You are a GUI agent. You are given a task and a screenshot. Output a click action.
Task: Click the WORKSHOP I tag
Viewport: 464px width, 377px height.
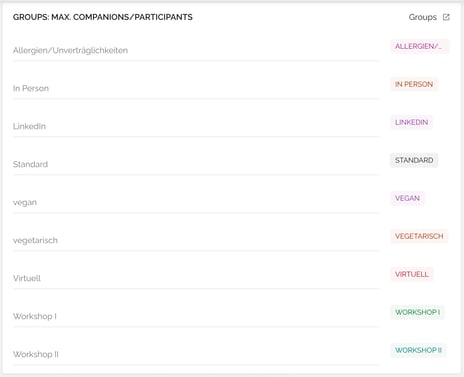417,312
